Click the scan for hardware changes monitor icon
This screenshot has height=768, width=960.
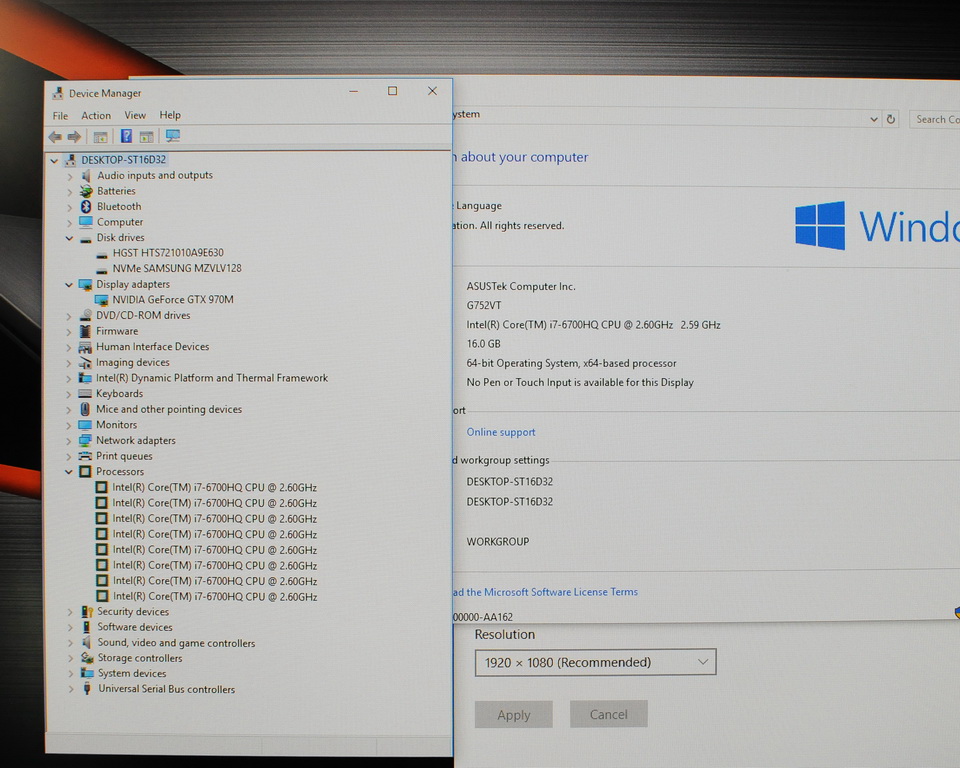(173, 136)
